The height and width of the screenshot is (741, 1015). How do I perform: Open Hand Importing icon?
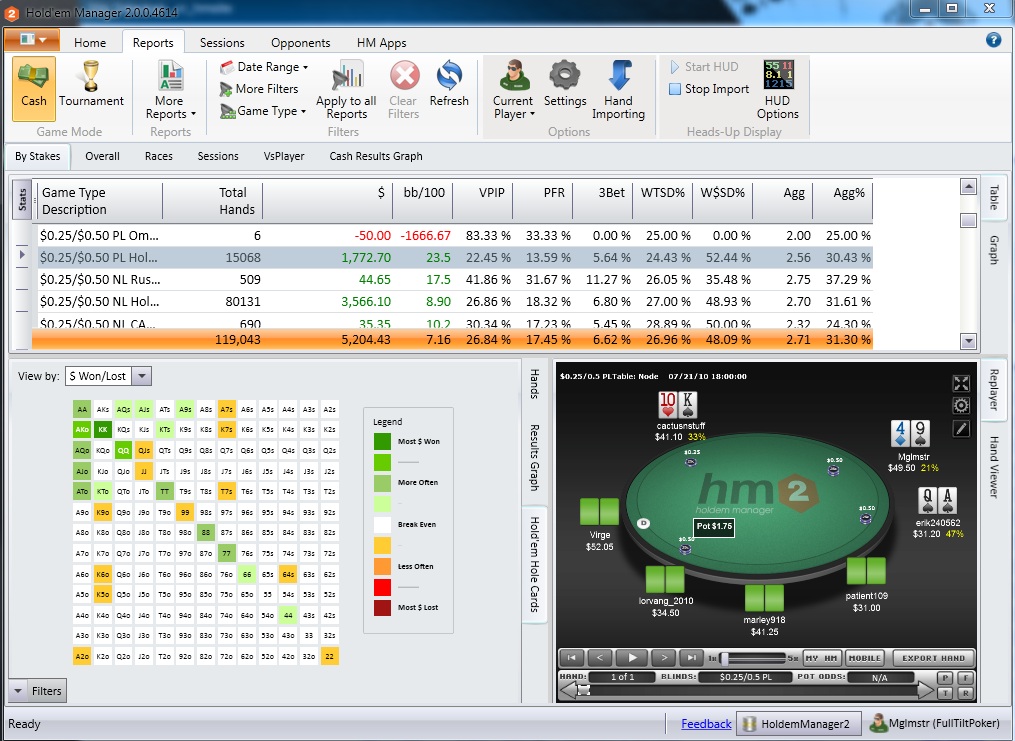click(619, 75)
